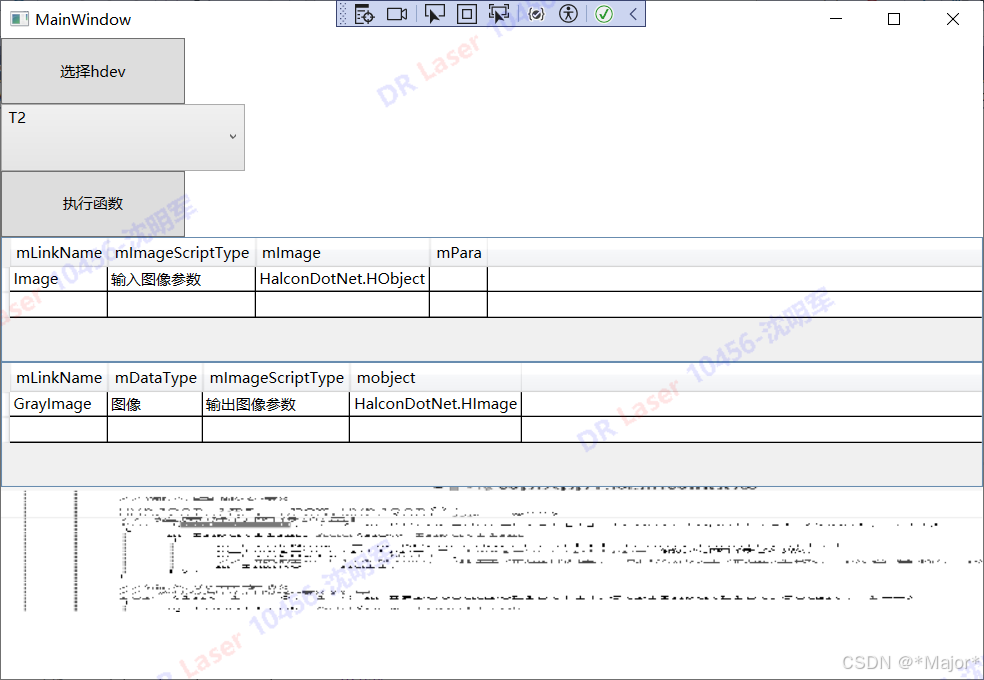
Task: Sort by the mDataType column header
Action: (154, 377)
